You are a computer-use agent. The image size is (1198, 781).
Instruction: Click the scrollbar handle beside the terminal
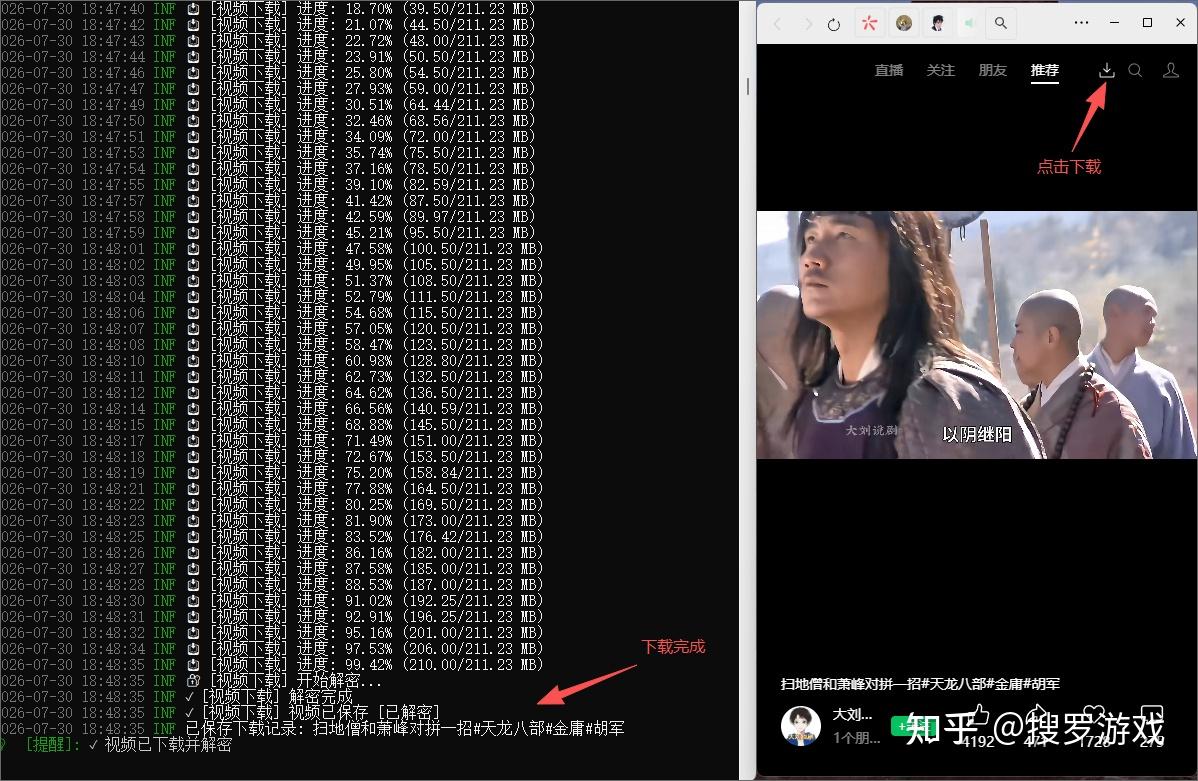[747, 86]
